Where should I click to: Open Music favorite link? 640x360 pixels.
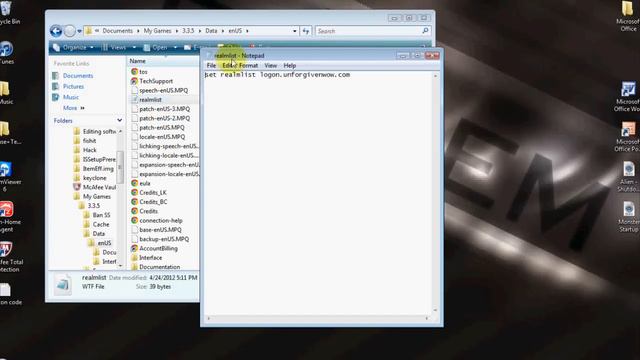(x=71, y=97)
